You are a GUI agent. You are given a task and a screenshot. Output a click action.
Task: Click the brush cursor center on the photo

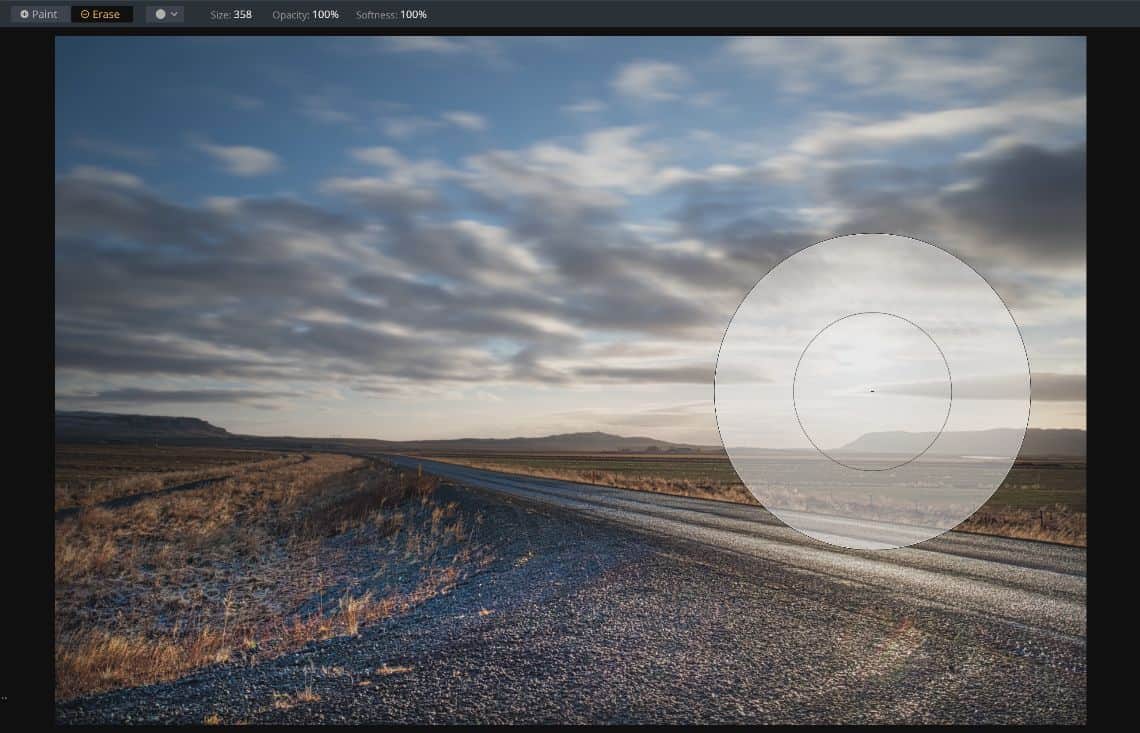pos(872,391)
